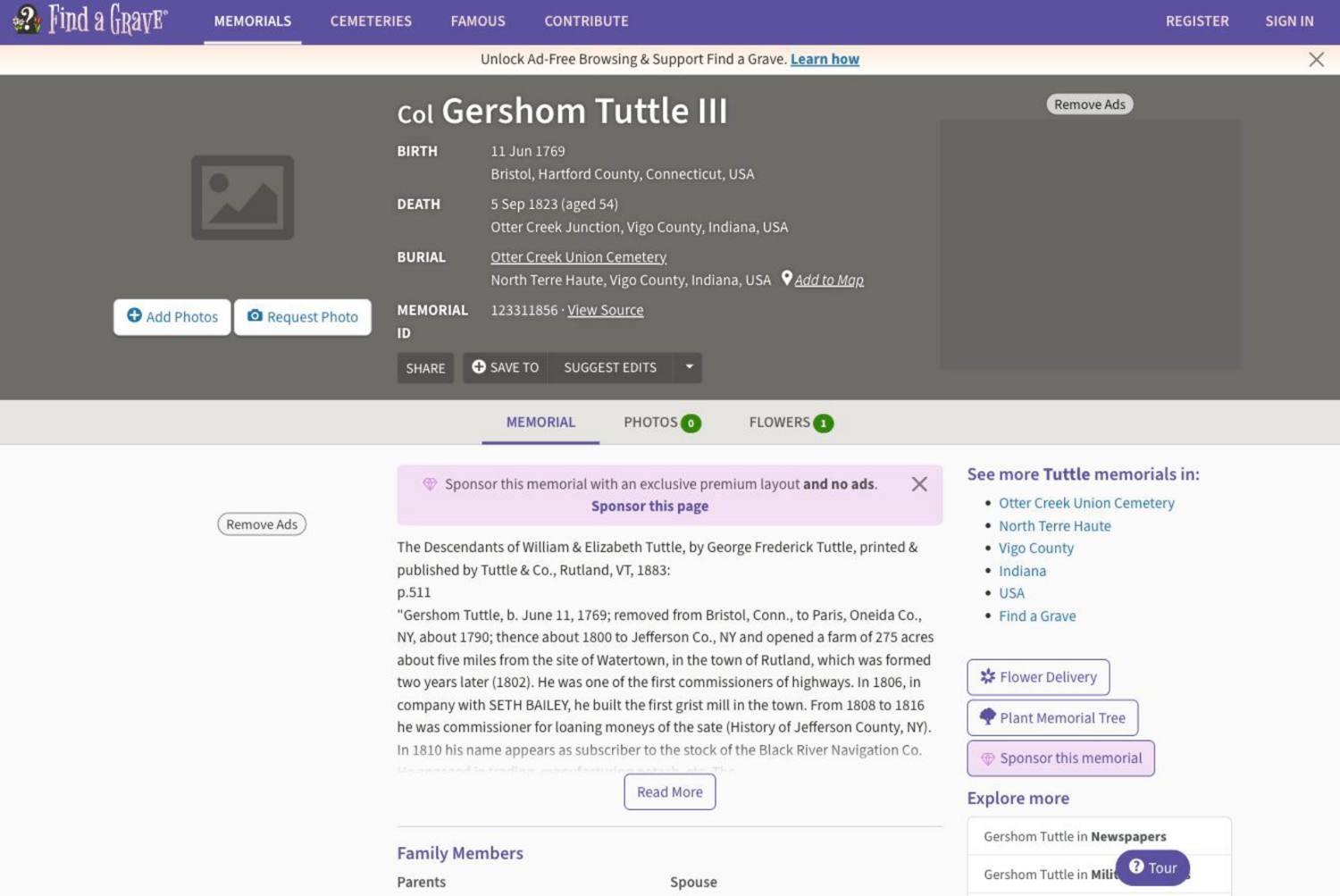This screenshot has width=1340, height=896.
Task: Open the USA memorials link
Action: (x=1011, y=593)
